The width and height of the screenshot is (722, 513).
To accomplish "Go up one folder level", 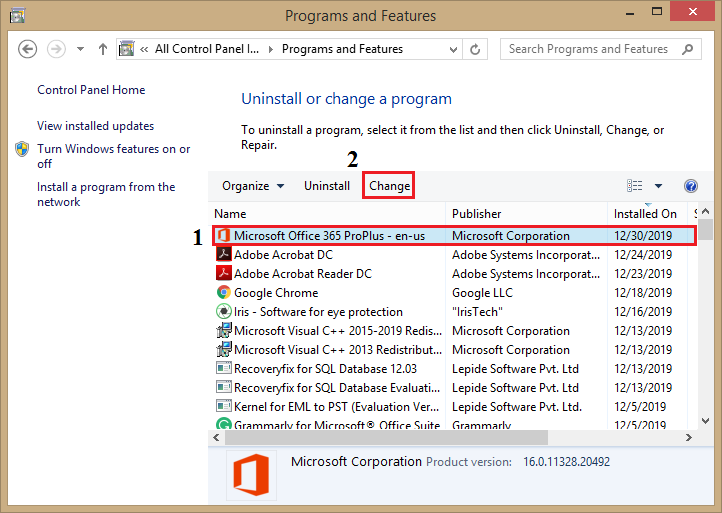I will coord(103,49).
